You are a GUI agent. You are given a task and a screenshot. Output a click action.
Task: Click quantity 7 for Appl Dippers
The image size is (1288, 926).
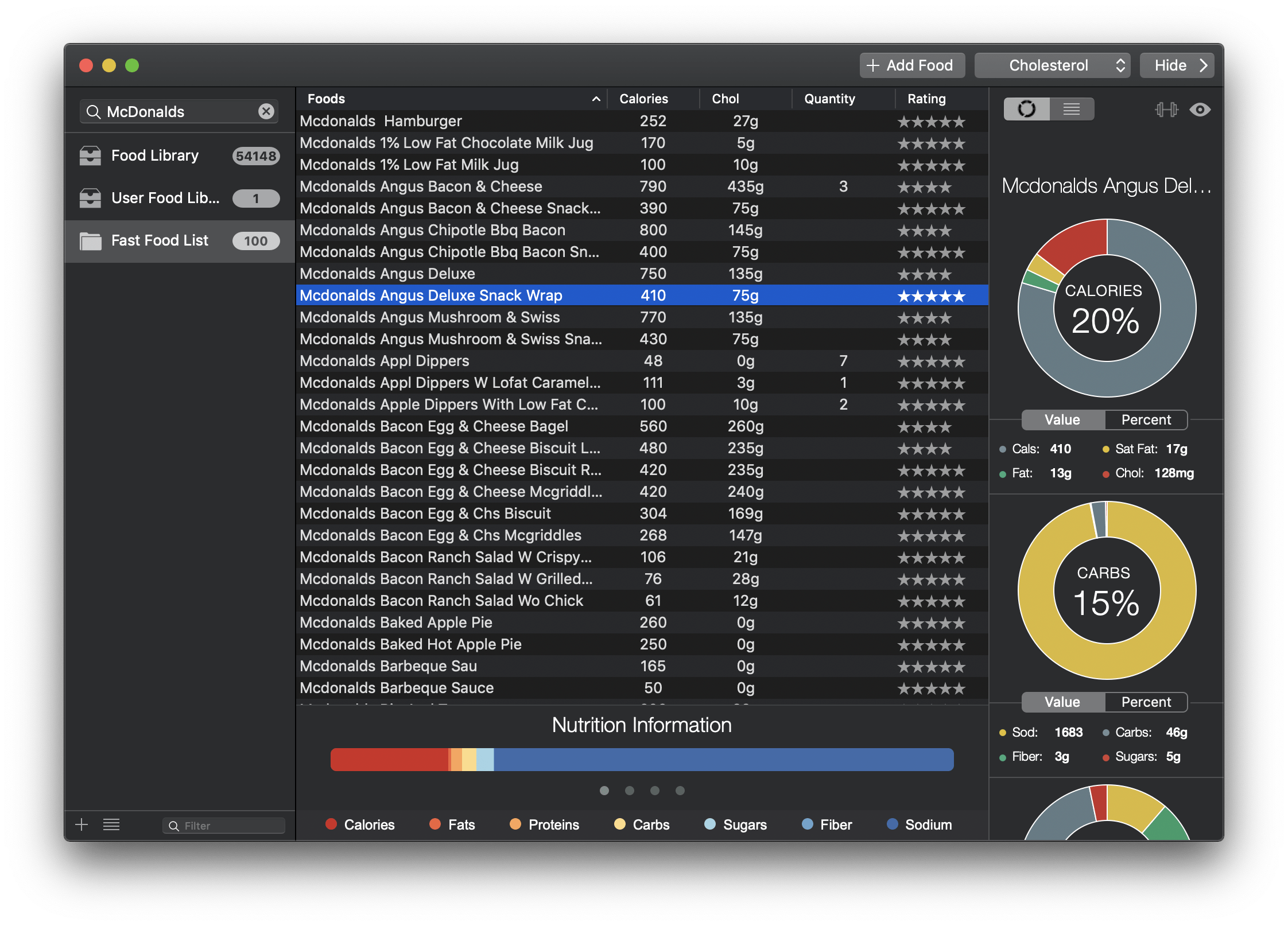pos(843,361)
